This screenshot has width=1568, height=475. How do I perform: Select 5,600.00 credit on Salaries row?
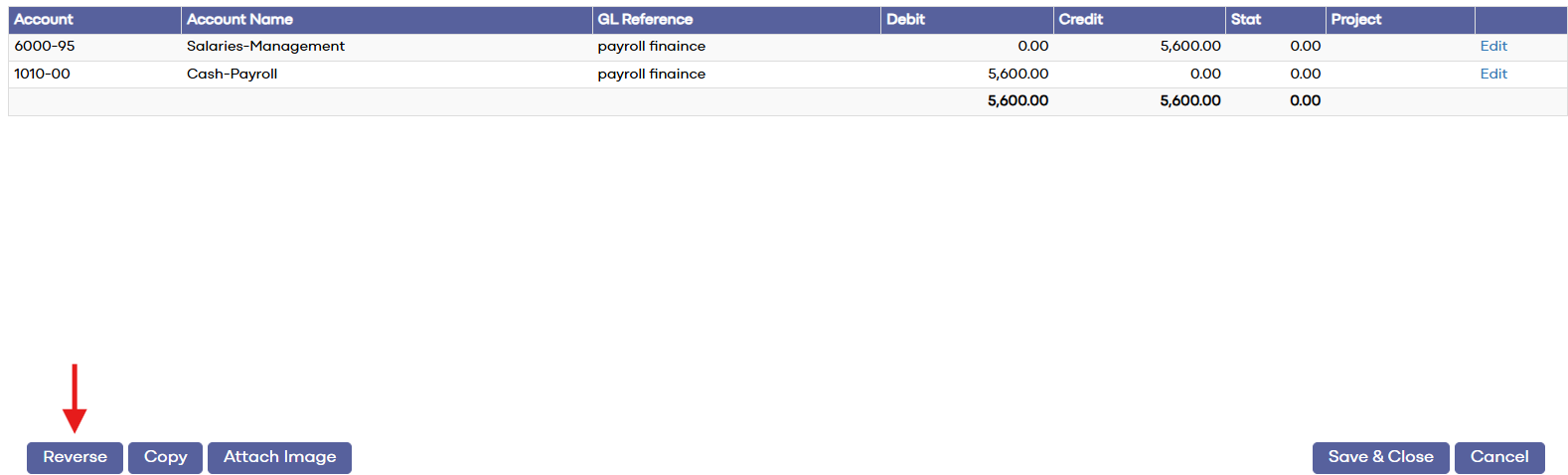(x=1189, y=47)
